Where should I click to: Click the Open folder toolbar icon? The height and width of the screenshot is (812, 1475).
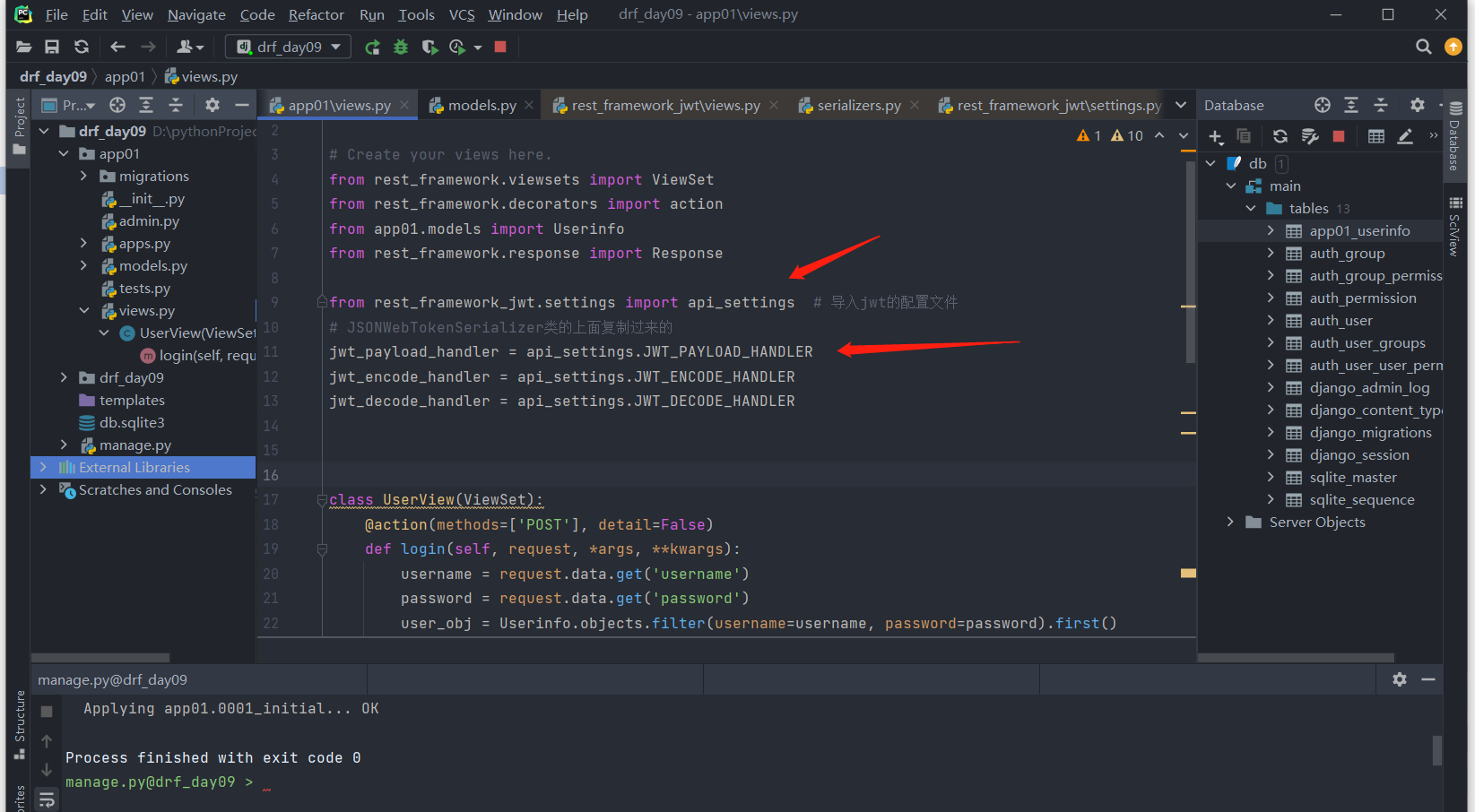pyautogui.click(x=23, y=47)
